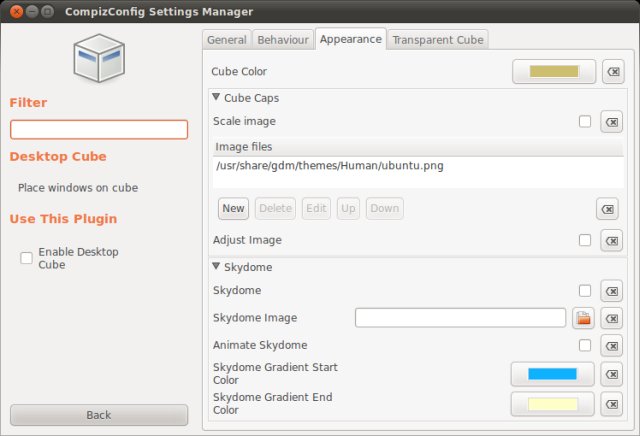The image size is (640, 436).
Task: Click the Delete image file button
Action: coord(276,209)
